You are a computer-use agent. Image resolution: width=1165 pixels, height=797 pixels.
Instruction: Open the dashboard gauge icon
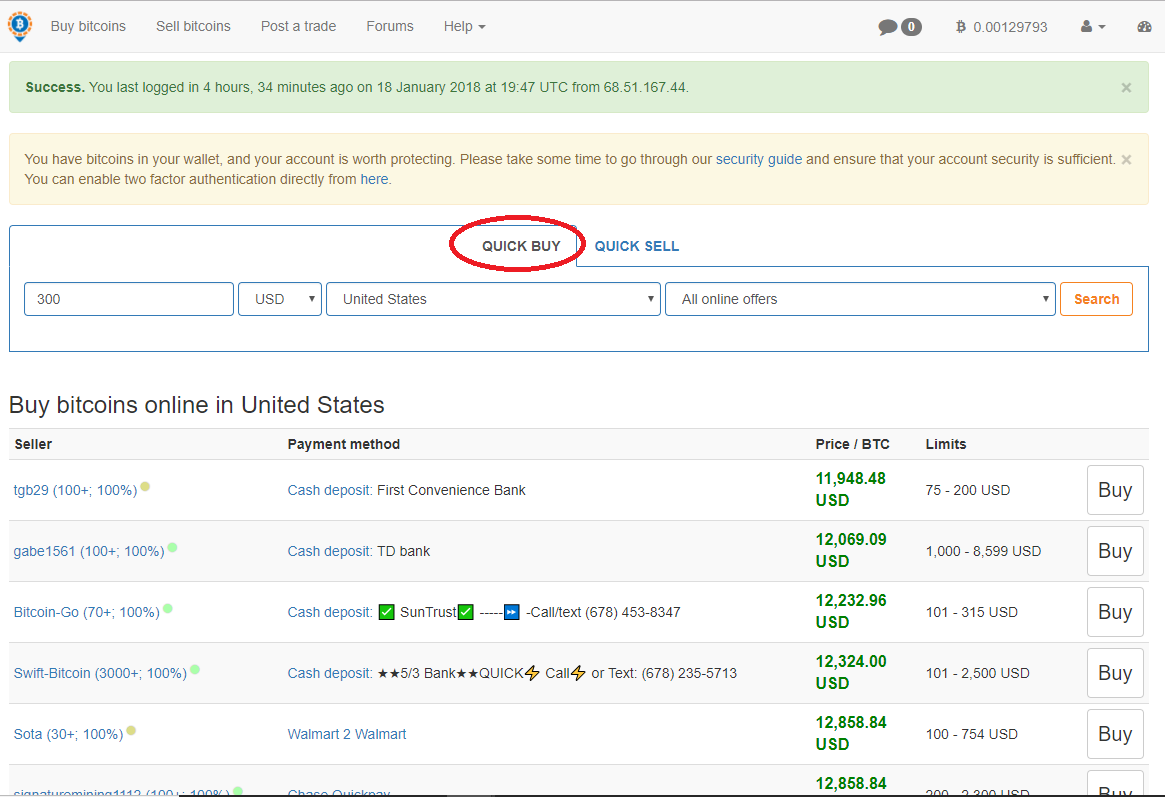[x=1145, y=27]
